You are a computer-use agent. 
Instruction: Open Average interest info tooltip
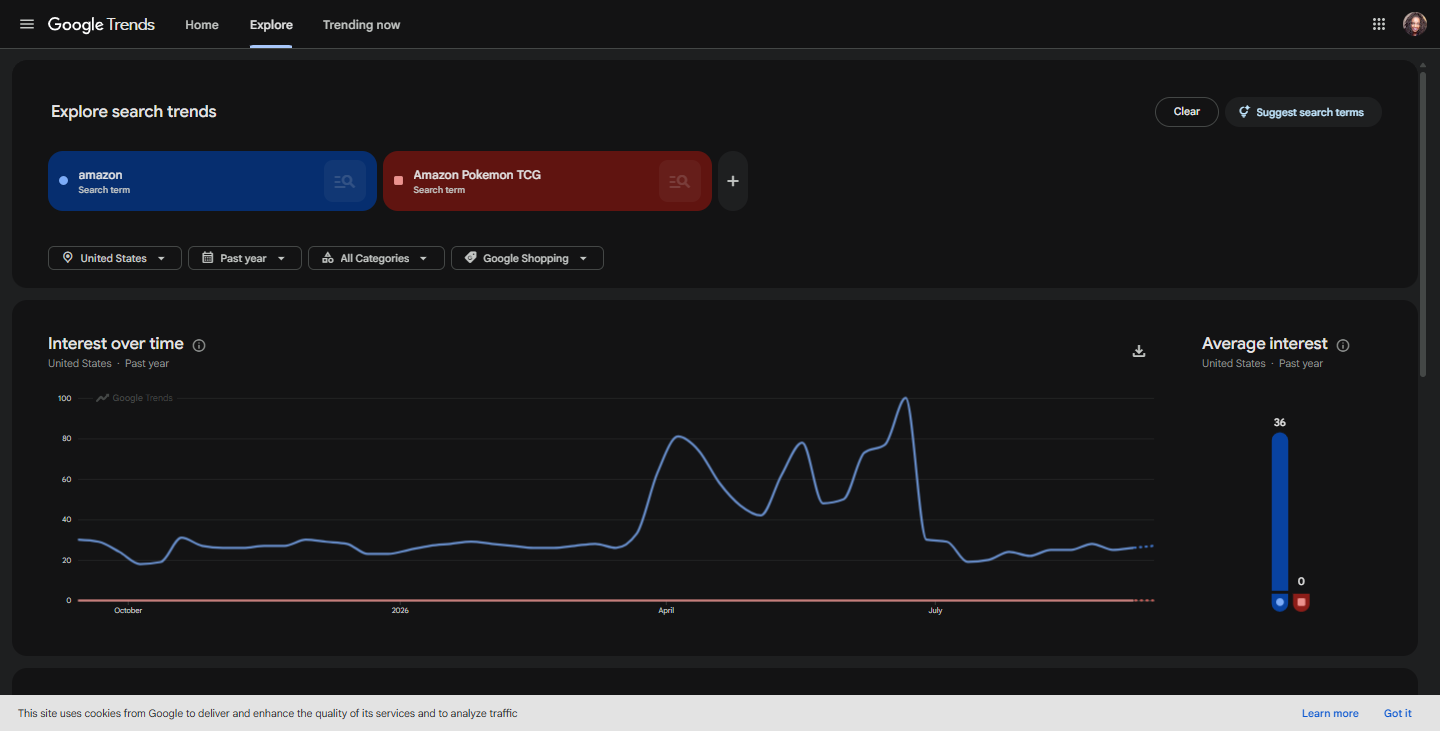[x=1343, y=345]
